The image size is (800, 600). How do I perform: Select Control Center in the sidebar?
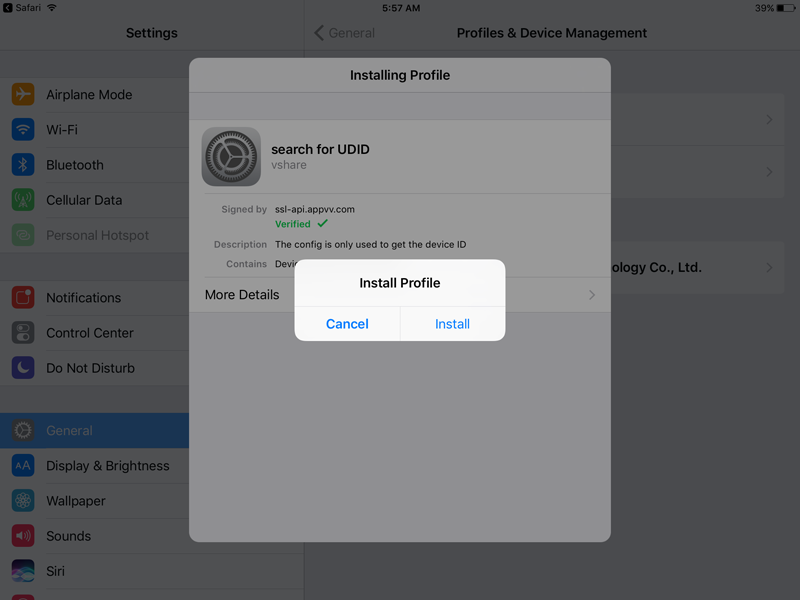pyautogui.click(x=94, y=333)
